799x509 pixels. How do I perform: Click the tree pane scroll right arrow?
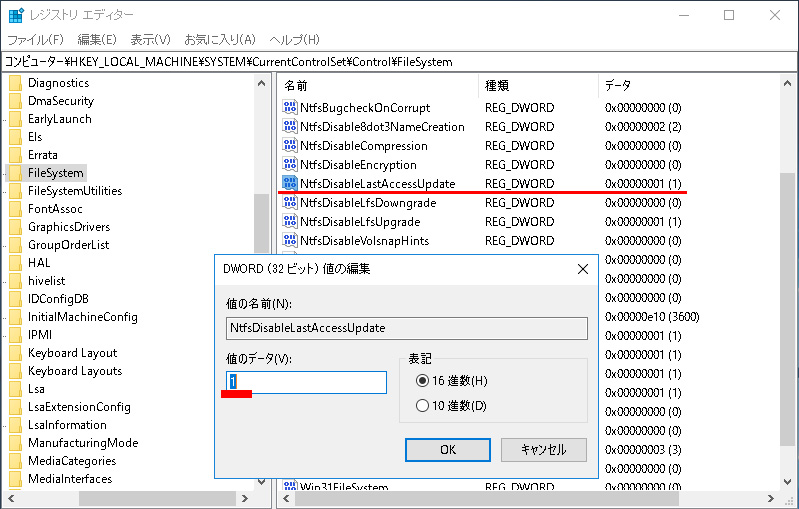click(x=245, y=498)
